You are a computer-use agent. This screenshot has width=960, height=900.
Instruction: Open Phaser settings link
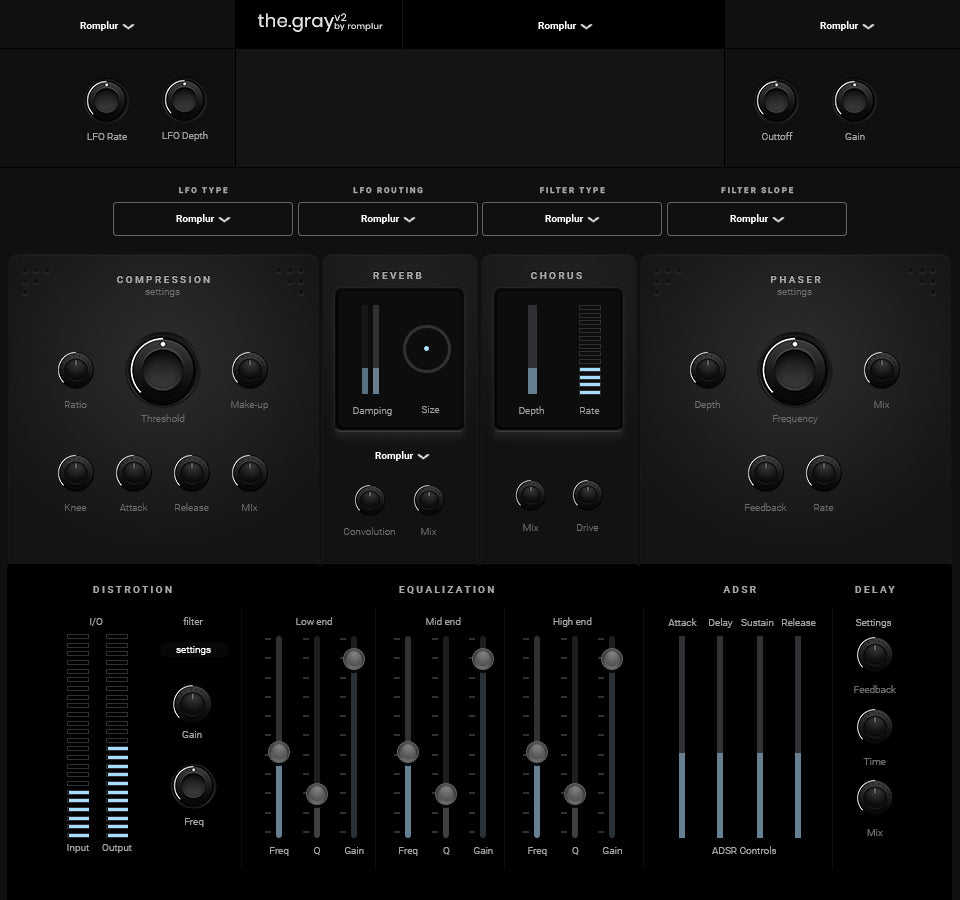(x=794, y=292)
